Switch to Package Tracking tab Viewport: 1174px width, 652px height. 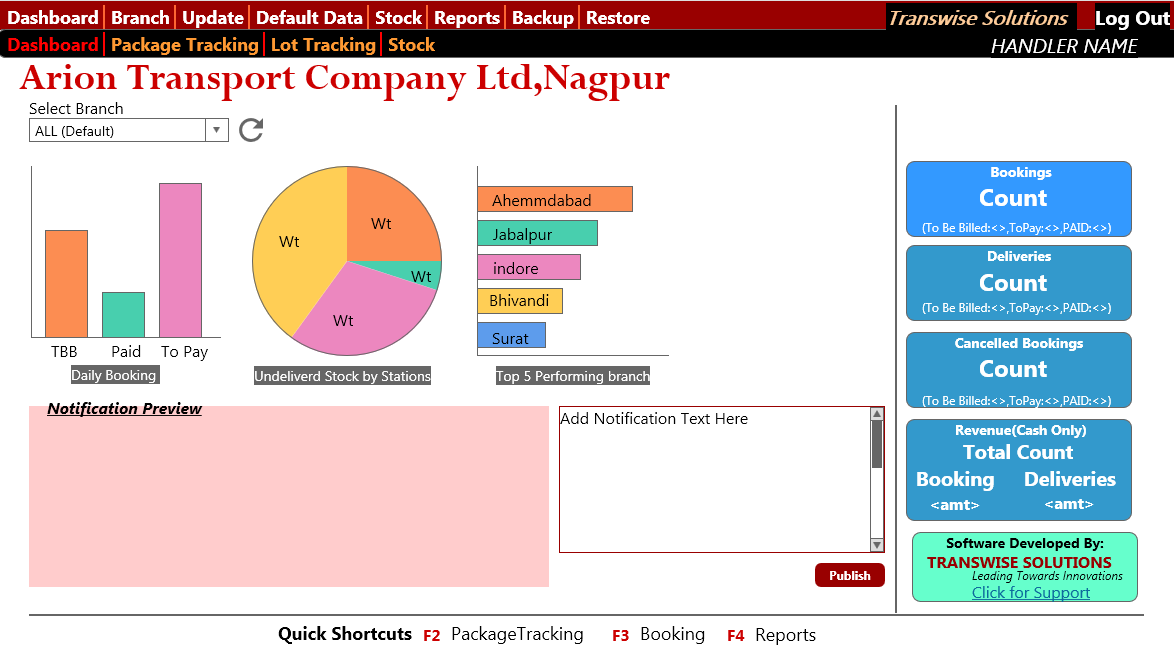(x=184, y=45)
